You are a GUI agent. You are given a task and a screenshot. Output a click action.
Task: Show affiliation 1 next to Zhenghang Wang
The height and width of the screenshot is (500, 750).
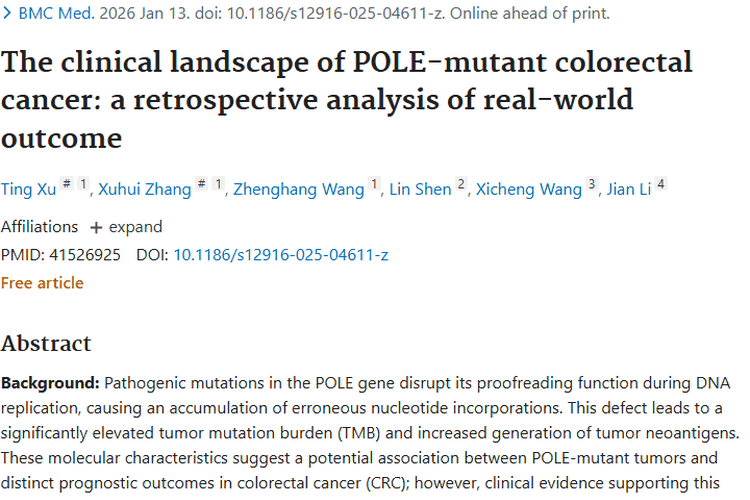375,185
